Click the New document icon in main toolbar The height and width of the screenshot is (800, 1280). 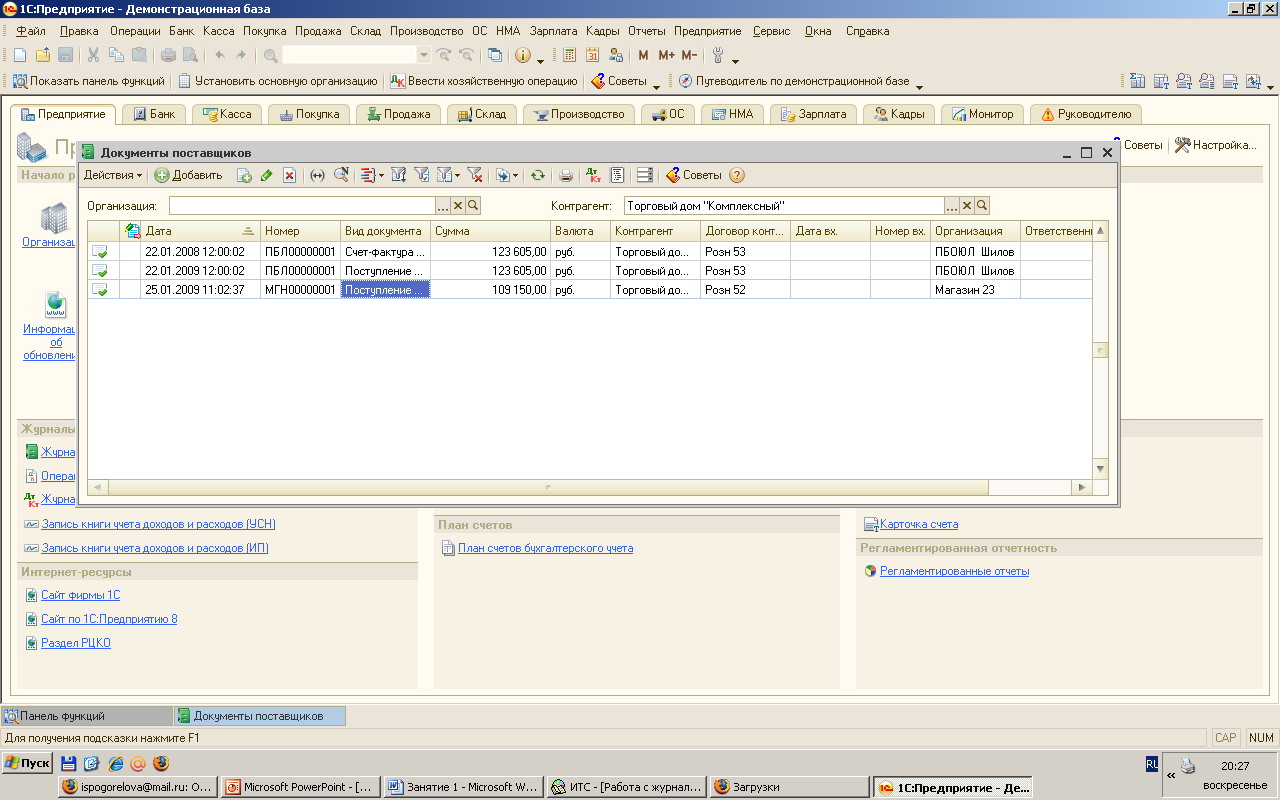point(20,55)
